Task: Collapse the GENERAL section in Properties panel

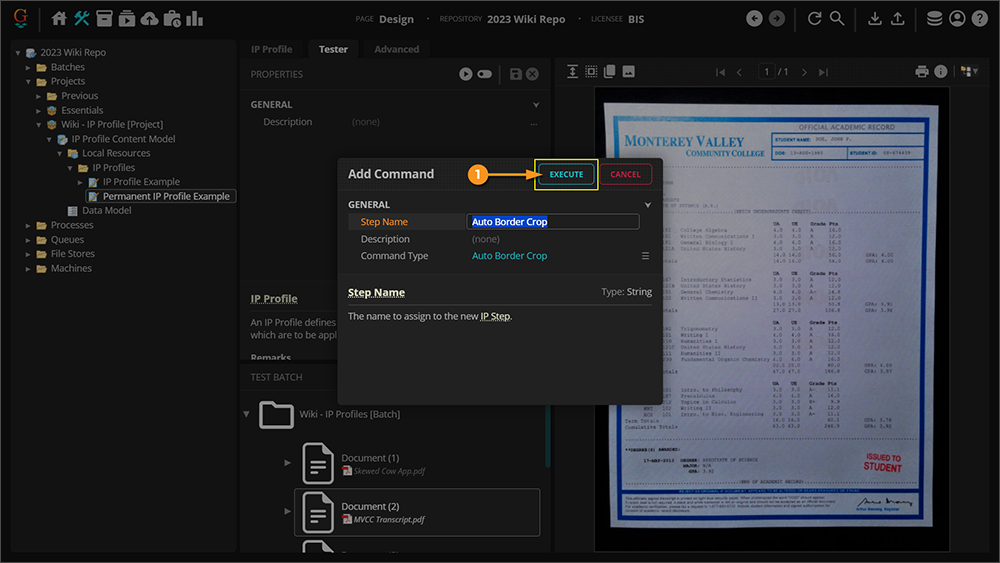Action: 536,105
